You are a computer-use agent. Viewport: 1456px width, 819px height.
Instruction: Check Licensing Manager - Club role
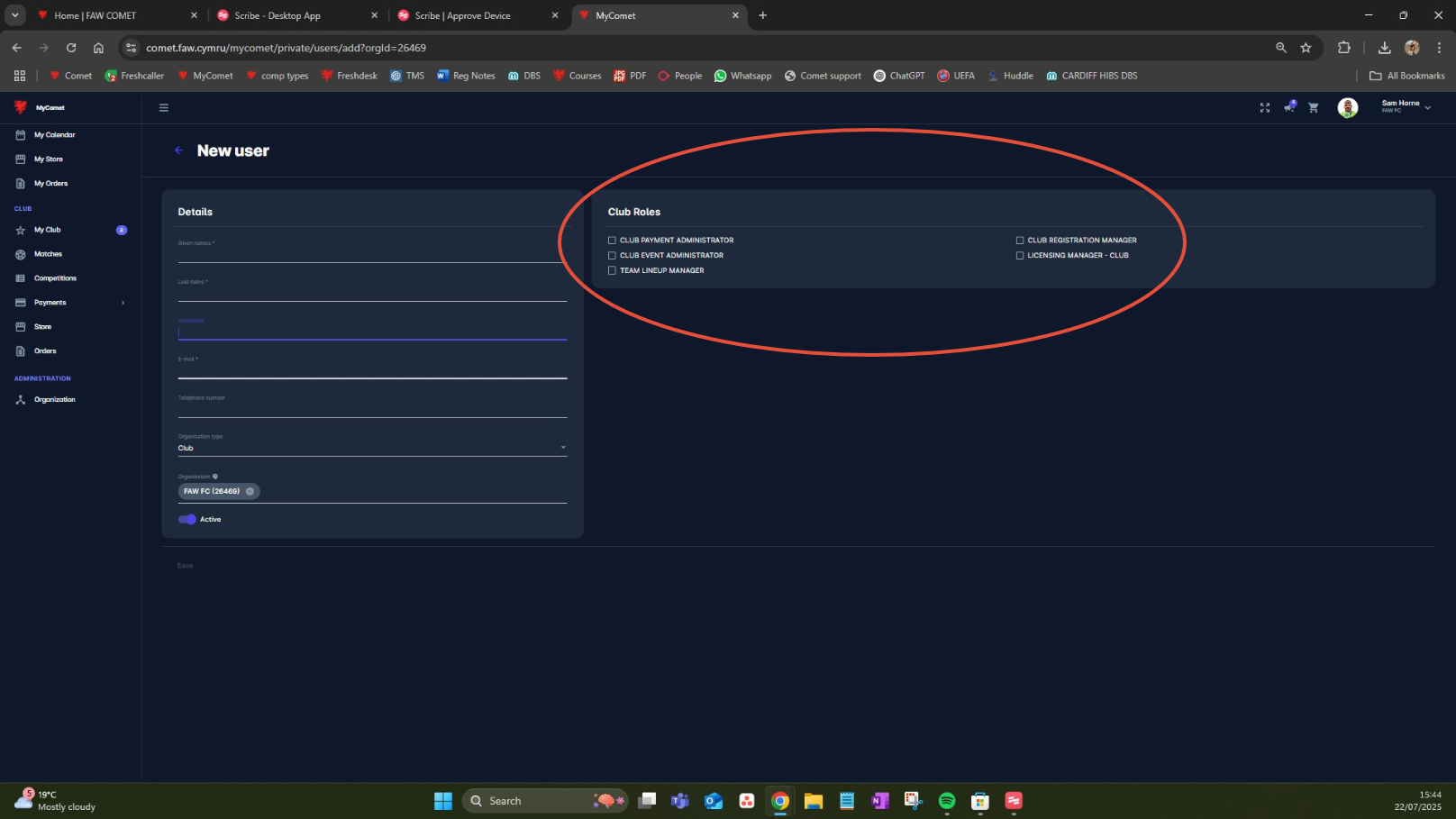coord(1020,256)
